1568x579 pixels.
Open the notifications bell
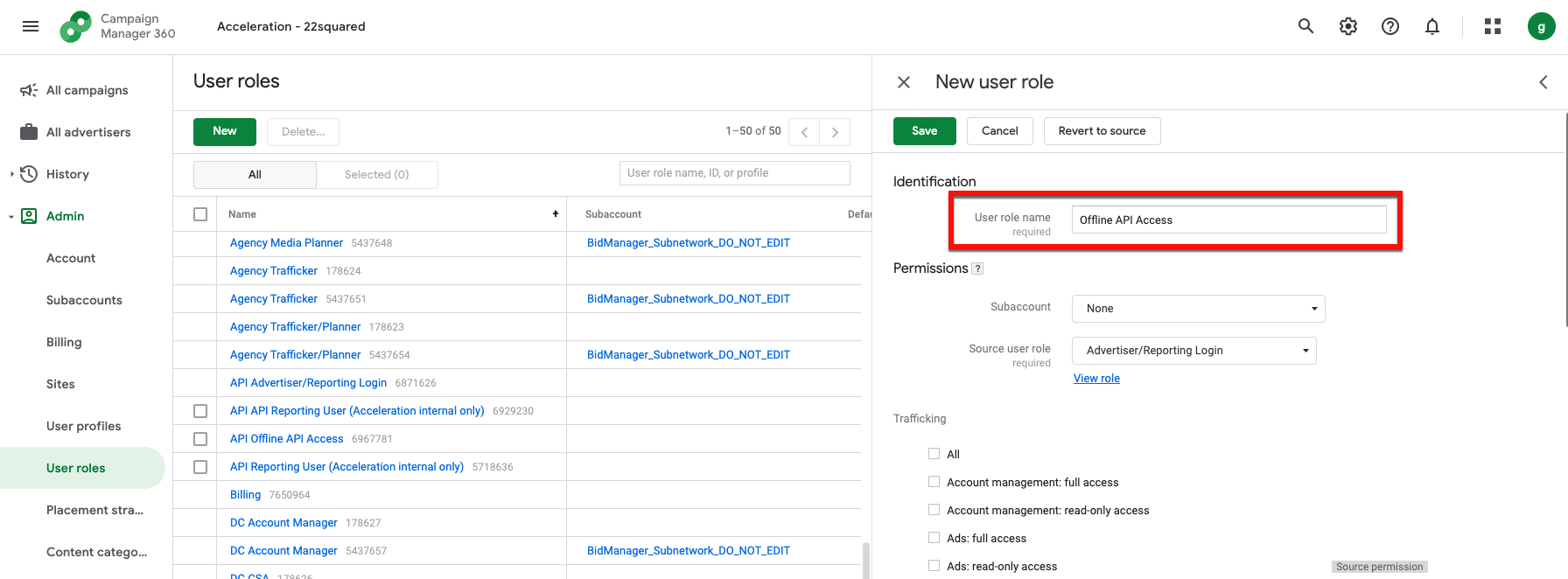tap(1432, 26)
